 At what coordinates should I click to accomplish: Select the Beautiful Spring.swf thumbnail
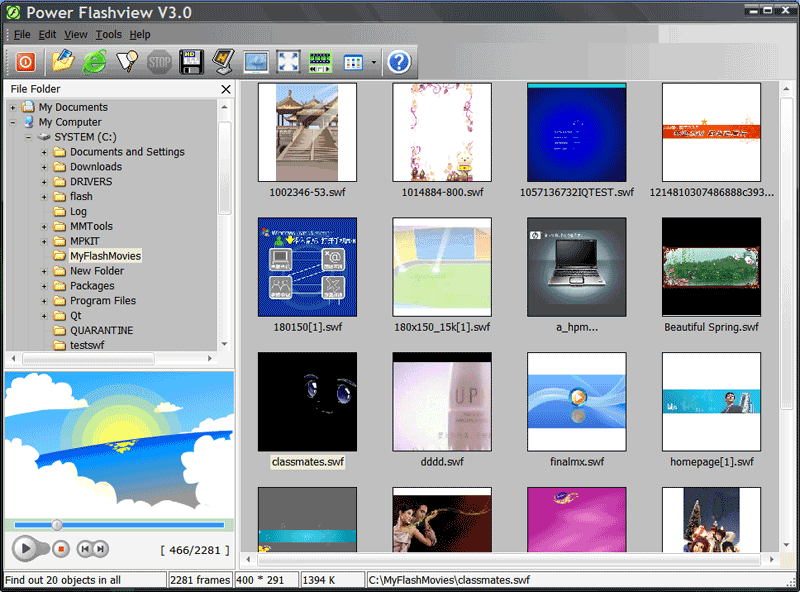pos(711,267)
